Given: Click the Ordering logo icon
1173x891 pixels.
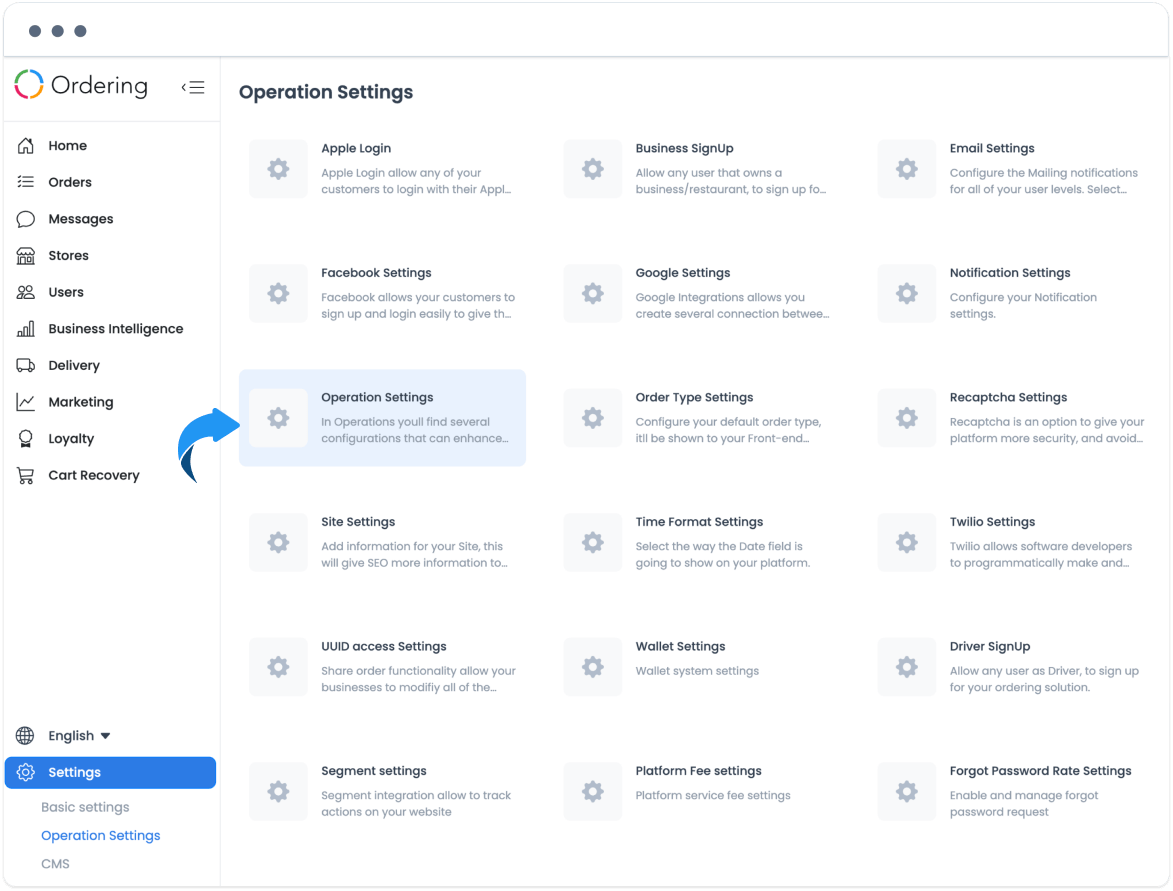Looking at the screenshot, I should tap(29, 85).
